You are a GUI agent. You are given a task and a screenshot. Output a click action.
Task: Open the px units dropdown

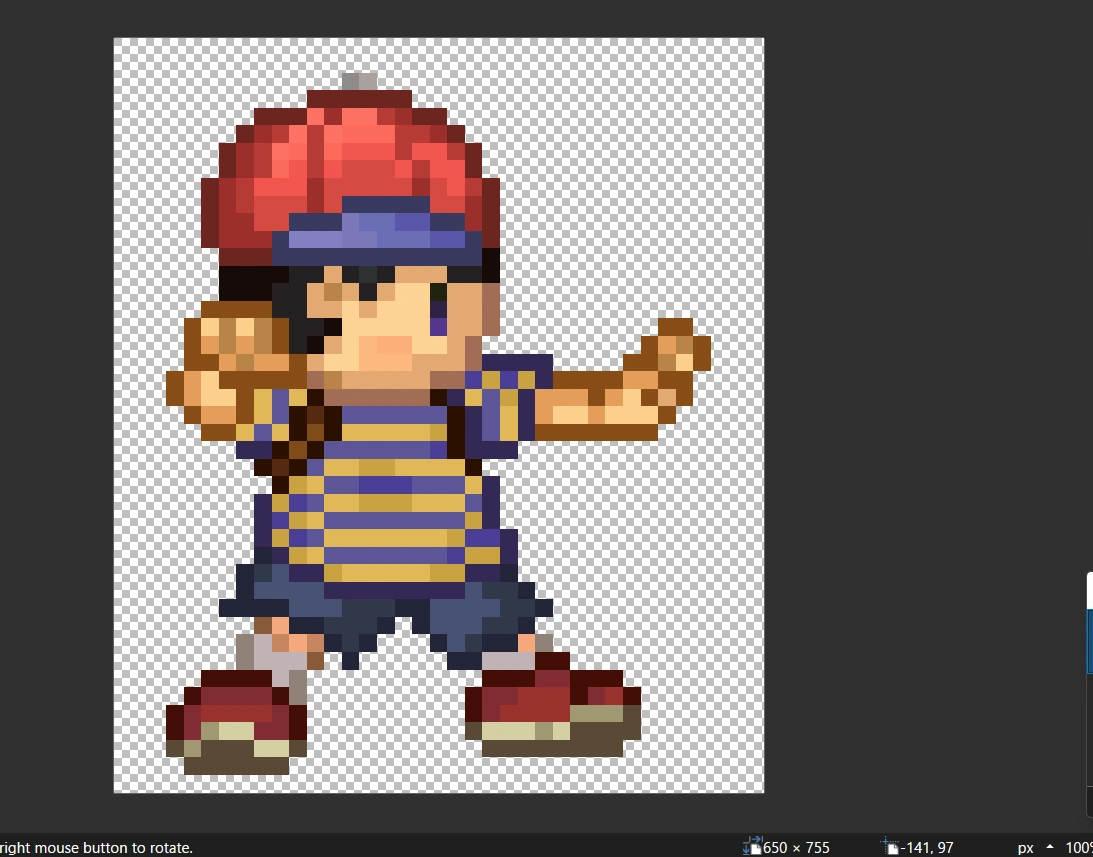(x=1034, y=848)
